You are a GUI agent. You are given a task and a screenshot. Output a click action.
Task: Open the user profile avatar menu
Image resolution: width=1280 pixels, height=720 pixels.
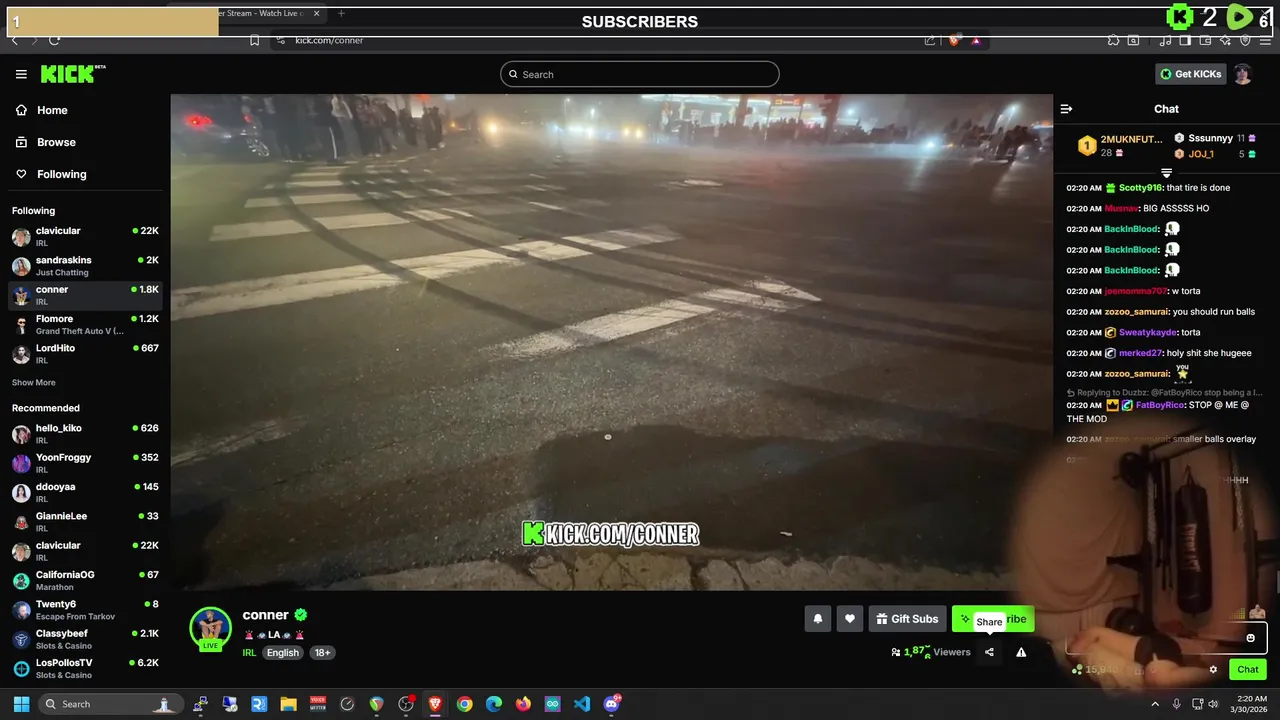pyautogui.click(x=1242, y=74)
